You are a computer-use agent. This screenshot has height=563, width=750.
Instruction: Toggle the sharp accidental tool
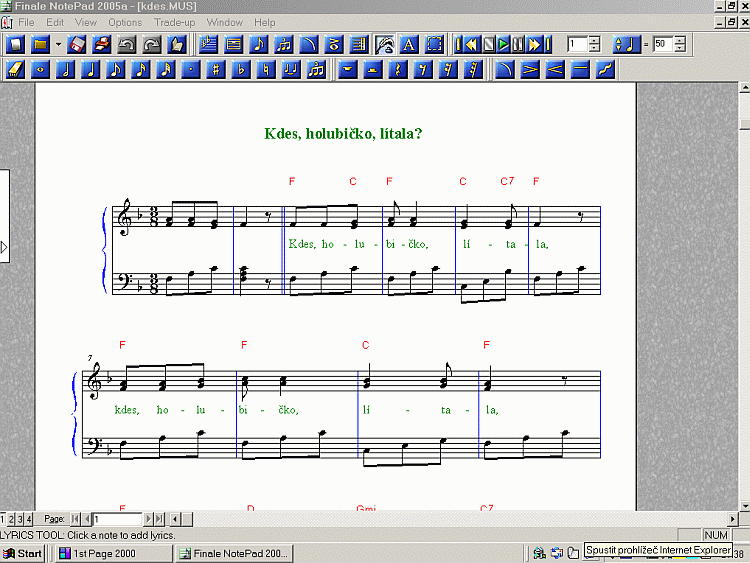tap(216, 69)
